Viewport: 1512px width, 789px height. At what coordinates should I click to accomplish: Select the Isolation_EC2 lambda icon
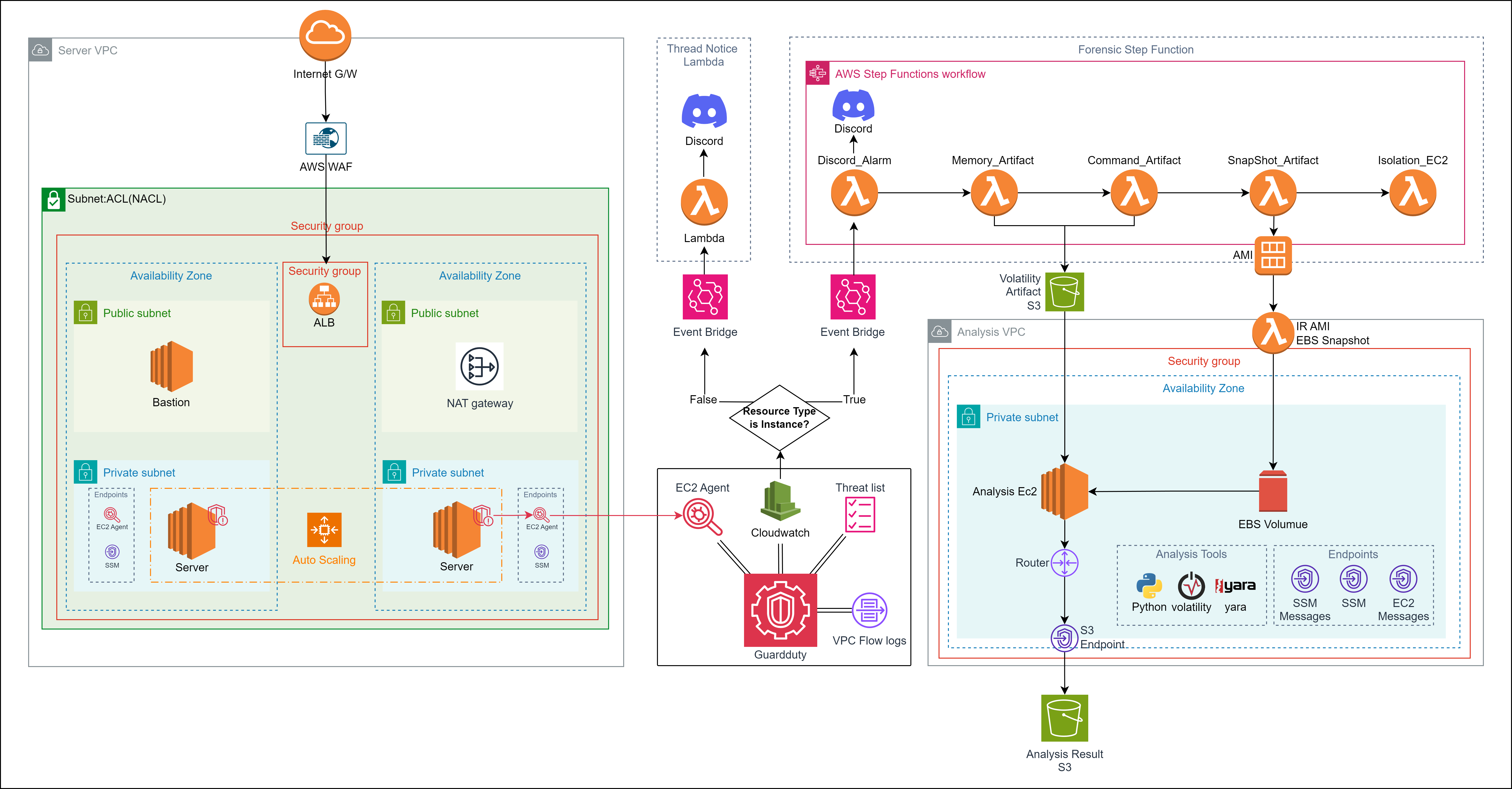1413,193
